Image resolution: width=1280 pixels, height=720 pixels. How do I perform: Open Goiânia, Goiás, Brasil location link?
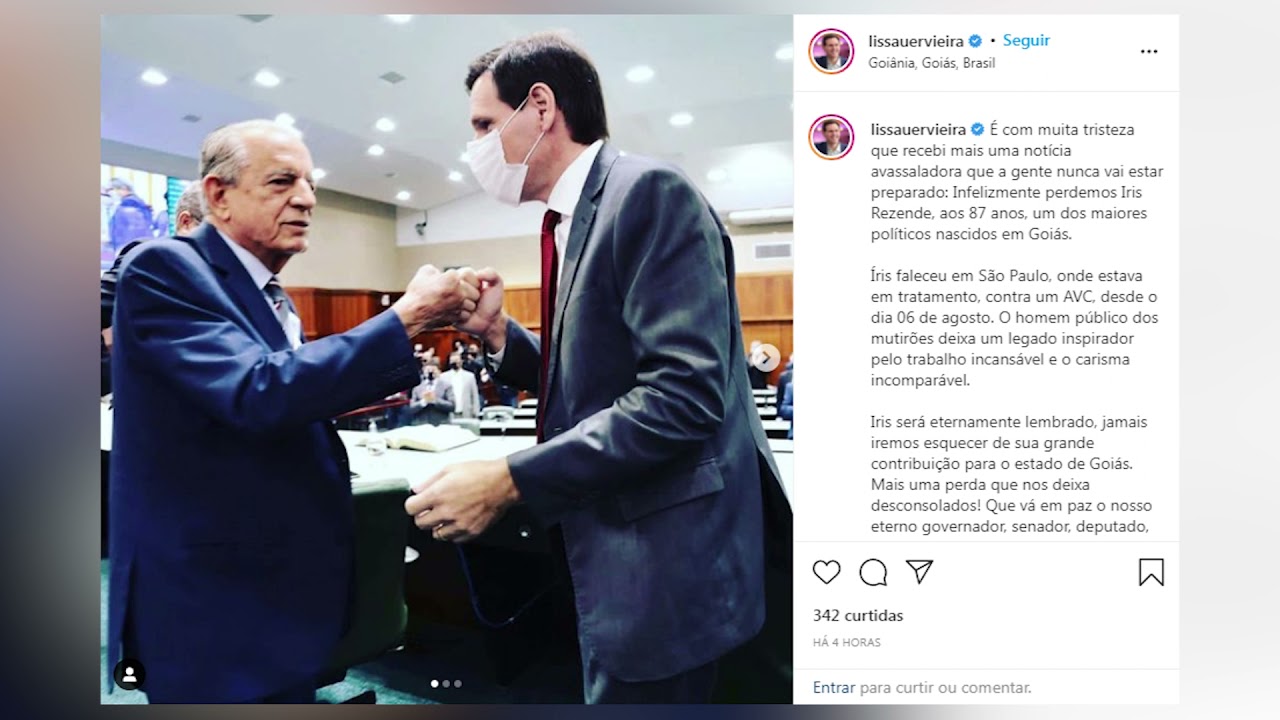coord(932,63)
